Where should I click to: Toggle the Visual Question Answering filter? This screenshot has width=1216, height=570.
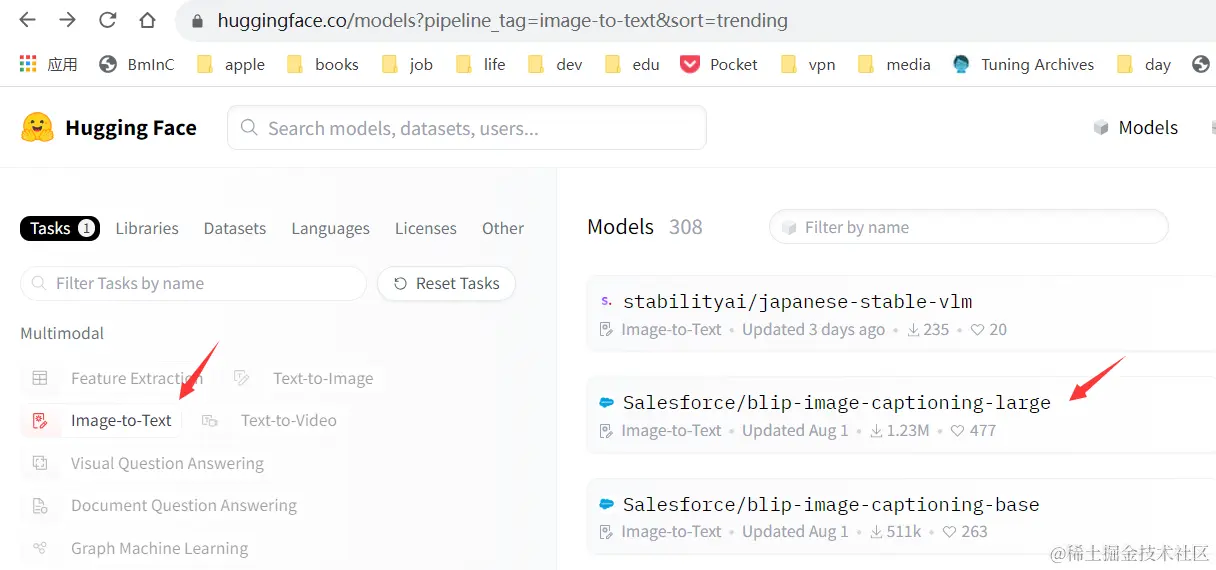pos(148,463)
